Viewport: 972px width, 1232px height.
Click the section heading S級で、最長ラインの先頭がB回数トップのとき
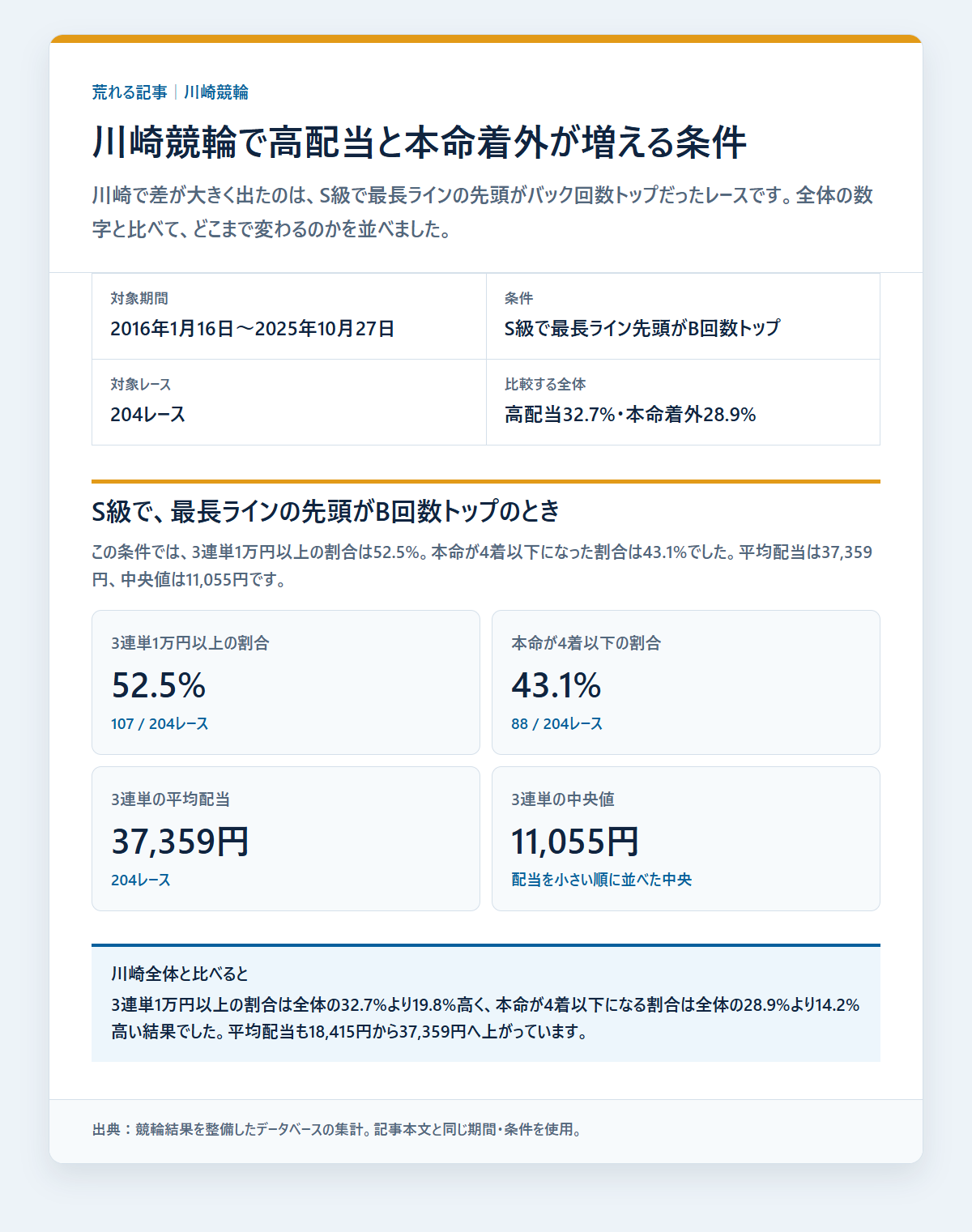[326, 511]
